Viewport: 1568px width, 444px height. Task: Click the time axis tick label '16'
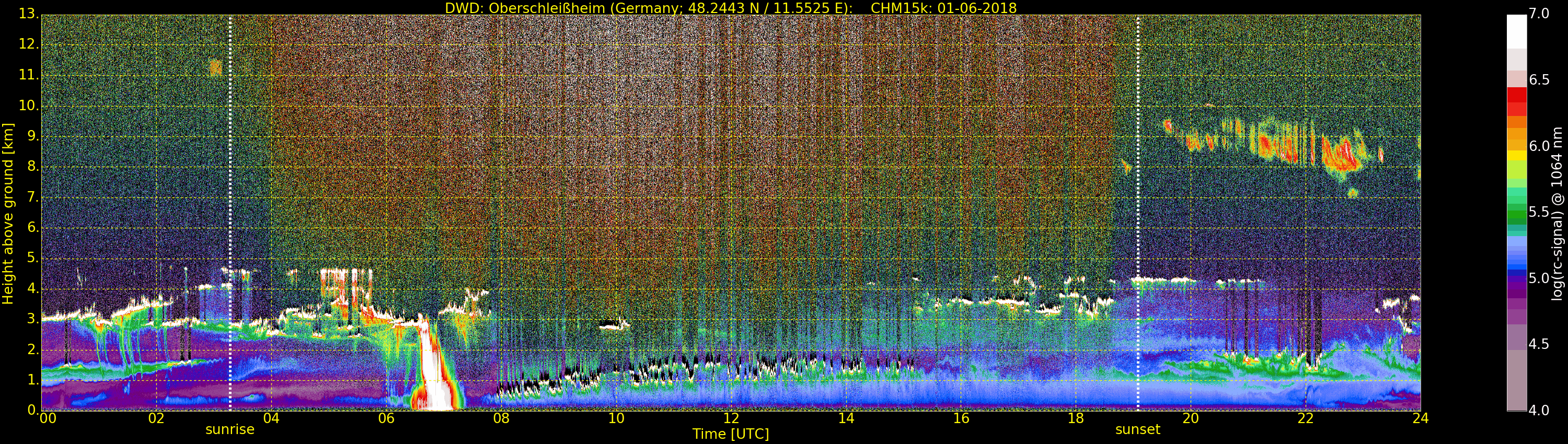961,418
